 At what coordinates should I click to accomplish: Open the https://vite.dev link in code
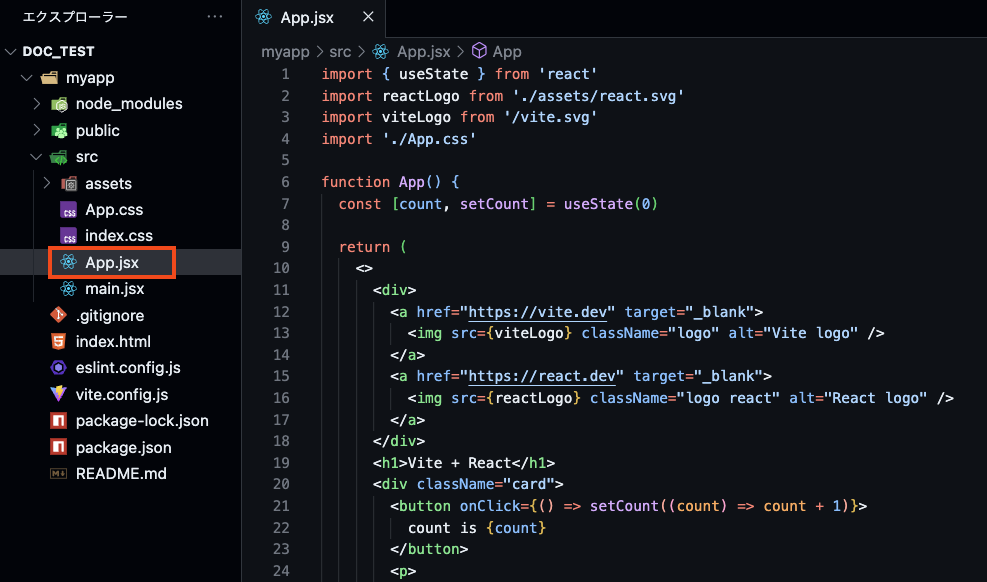[541, 312]
